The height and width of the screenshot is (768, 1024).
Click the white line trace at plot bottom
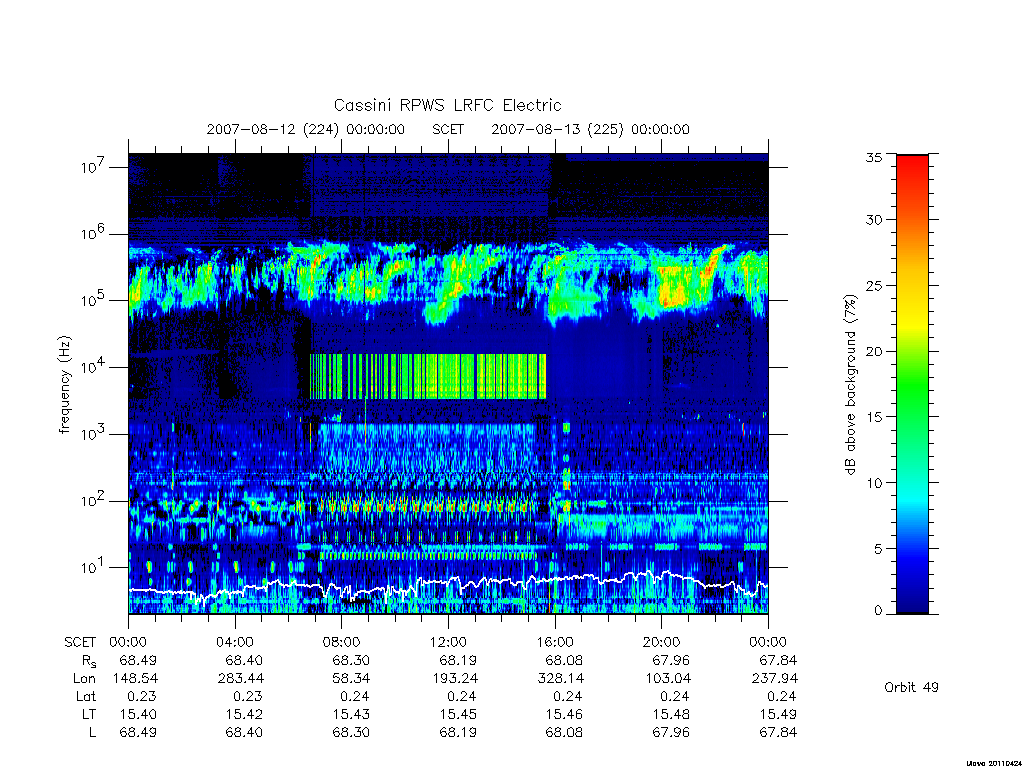tap(448, 584)
